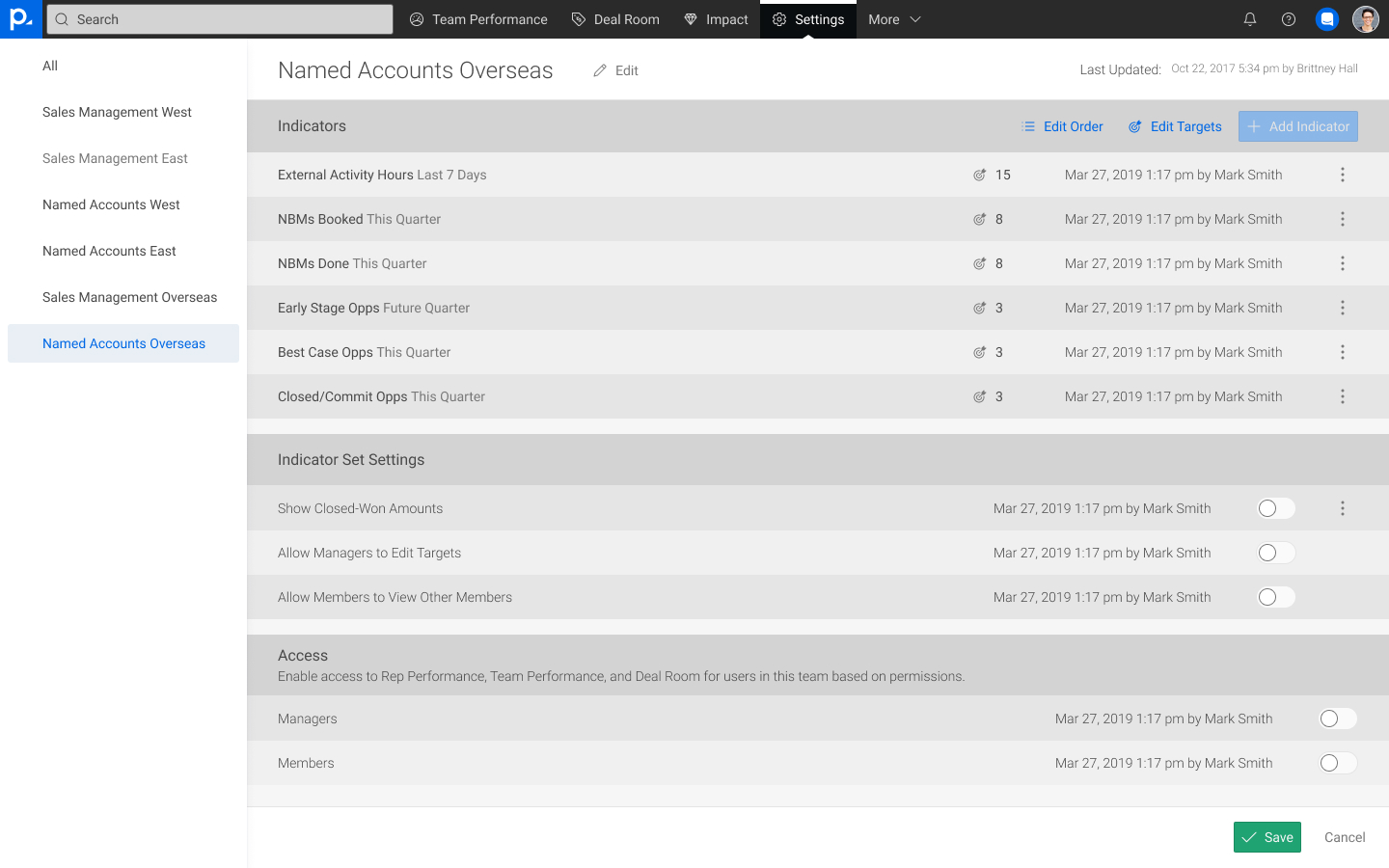Select Sales Management West in sidebar
This screenshot has width=1389, height=868.
(117, 112)
